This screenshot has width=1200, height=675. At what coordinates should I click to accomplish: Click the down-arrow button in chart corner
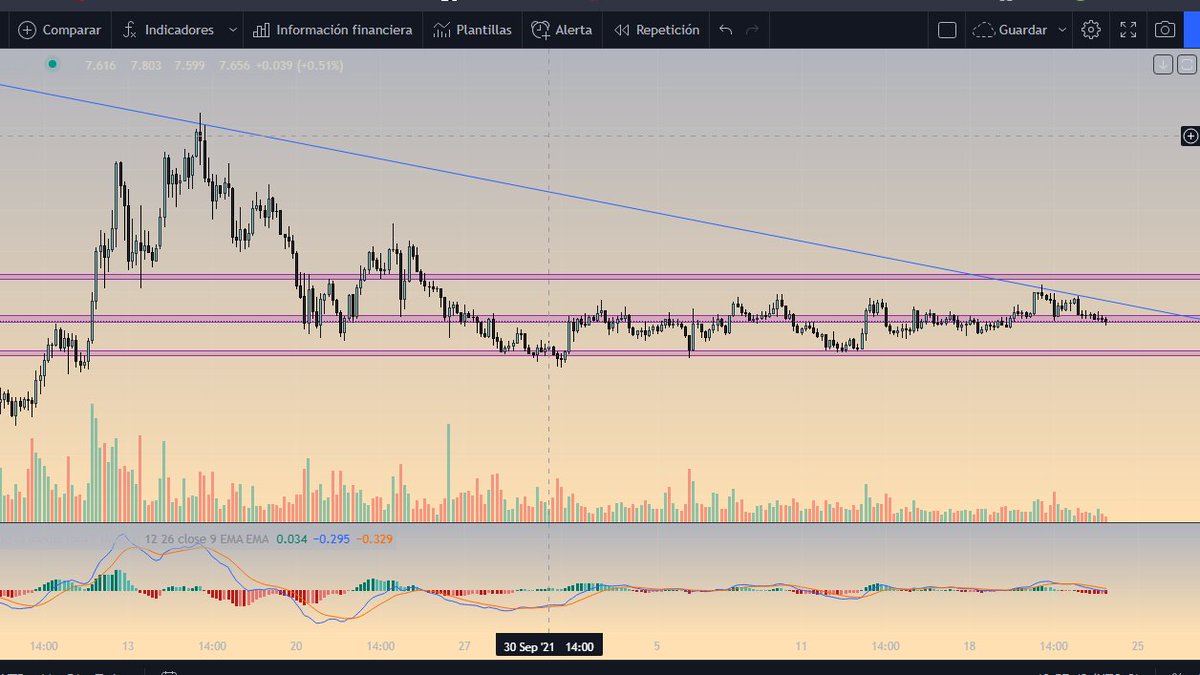1163,65
